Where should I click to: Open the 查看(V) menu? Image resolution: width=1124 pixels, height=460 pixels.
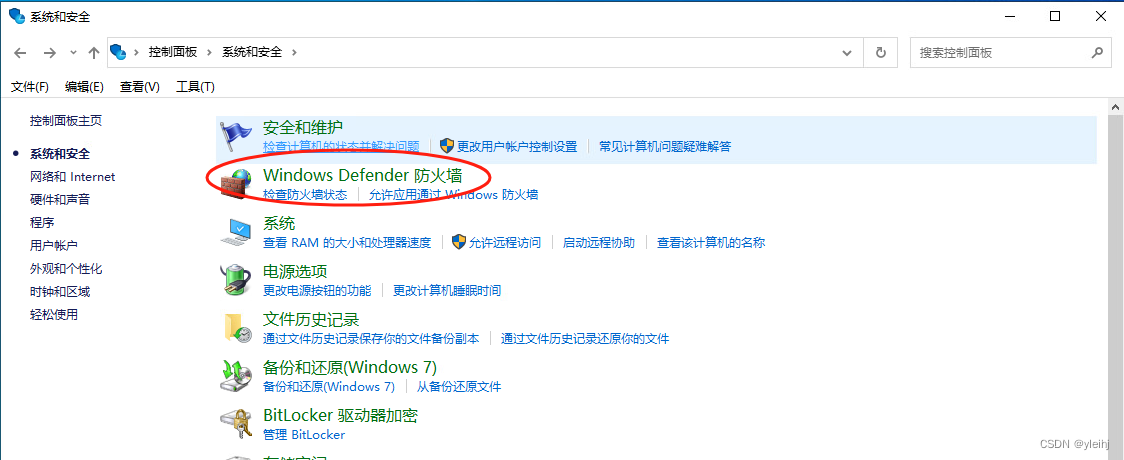pyautogui.click(x=139, y=87)
